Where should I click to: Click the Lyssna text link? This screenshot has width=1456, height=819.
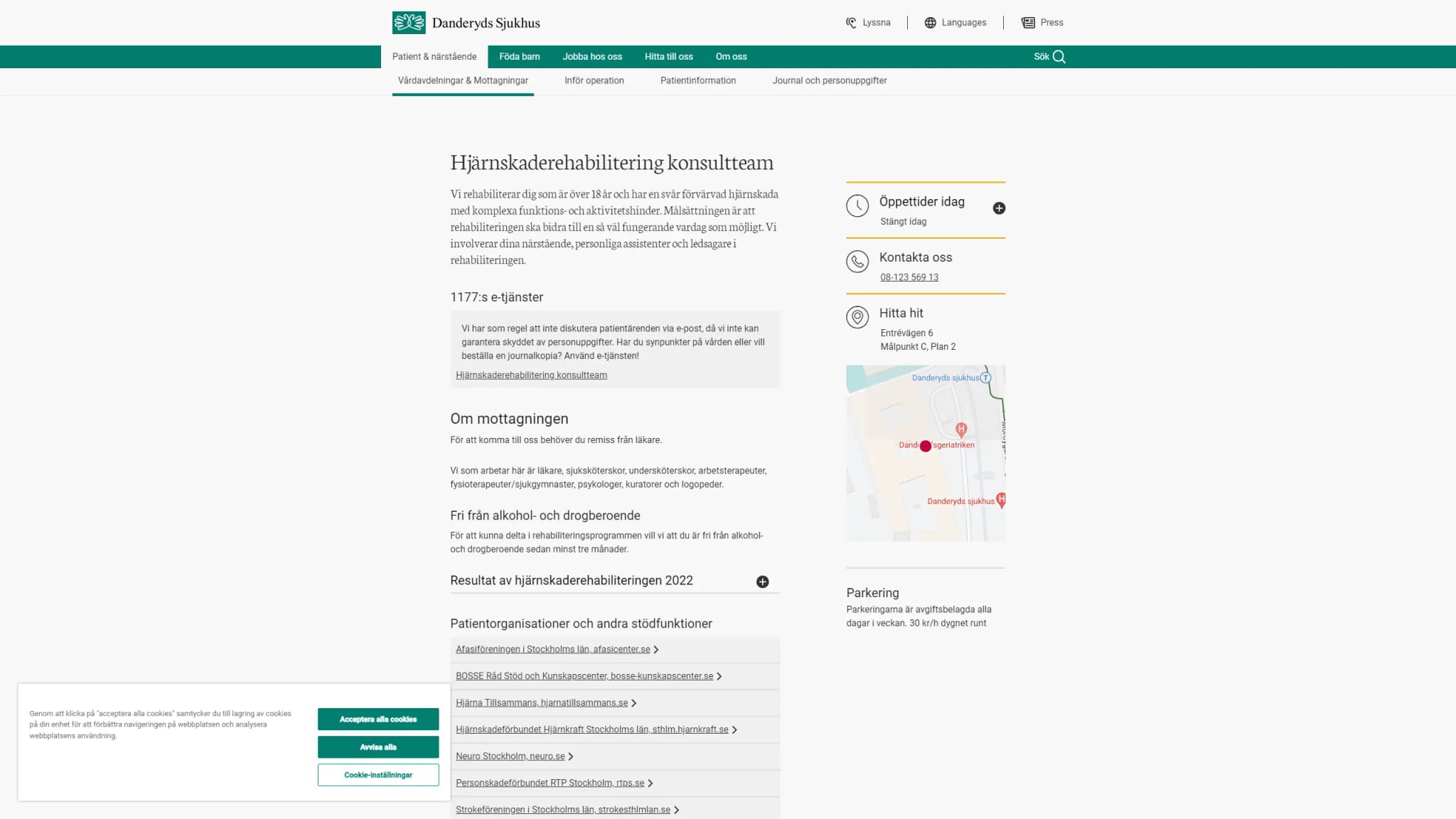876,23
